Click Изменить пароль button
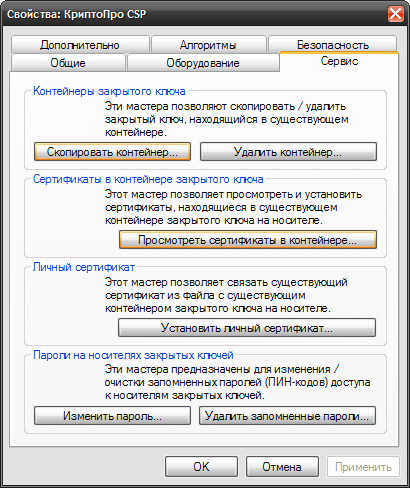This screenshot has width=410, height=488. coord(112,416)
